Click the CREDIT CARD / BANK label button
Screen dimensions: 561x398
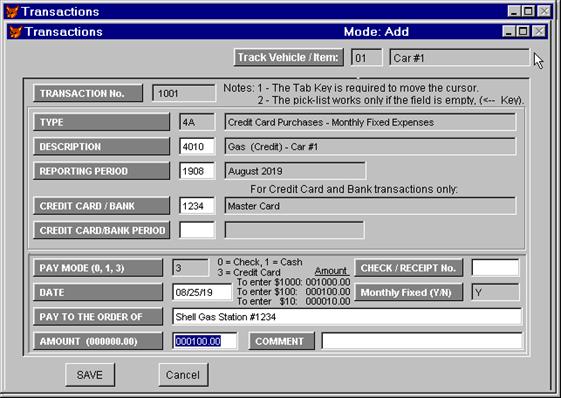(x=101, y=206)
